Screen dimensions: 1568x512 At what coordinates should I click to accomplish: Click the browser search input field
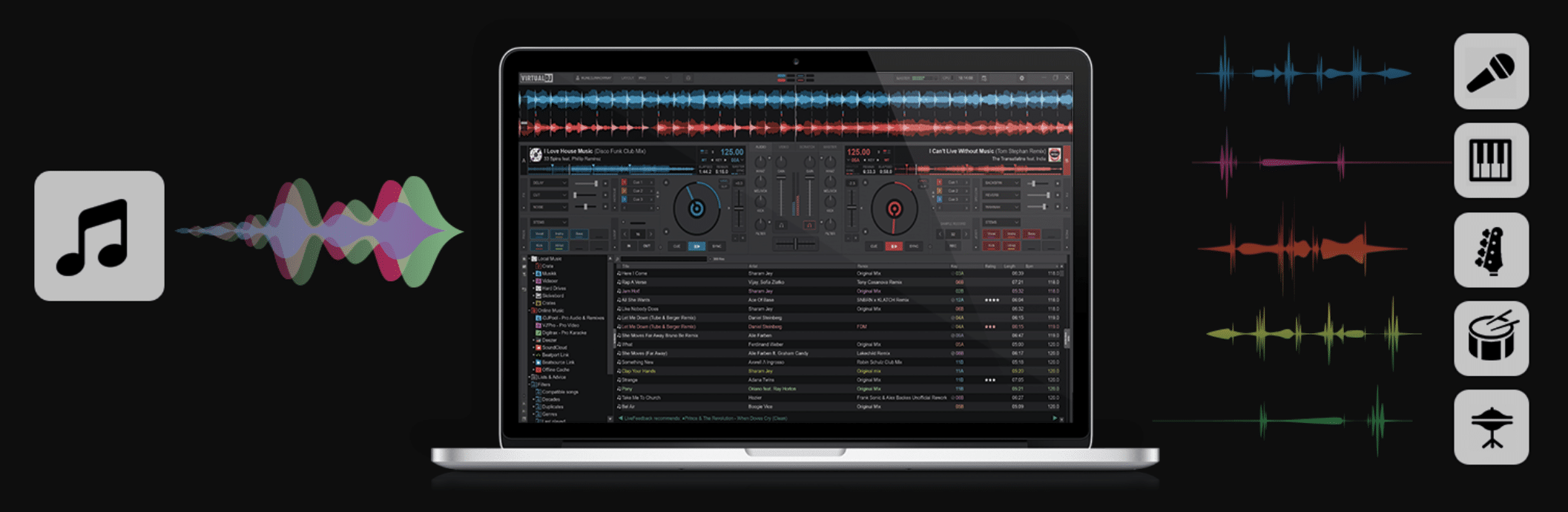[x=664, y=259]
